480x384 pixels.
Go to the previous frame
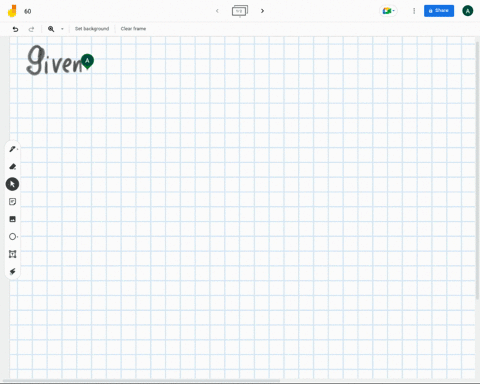pyautogui.click(x=217, y=11)
